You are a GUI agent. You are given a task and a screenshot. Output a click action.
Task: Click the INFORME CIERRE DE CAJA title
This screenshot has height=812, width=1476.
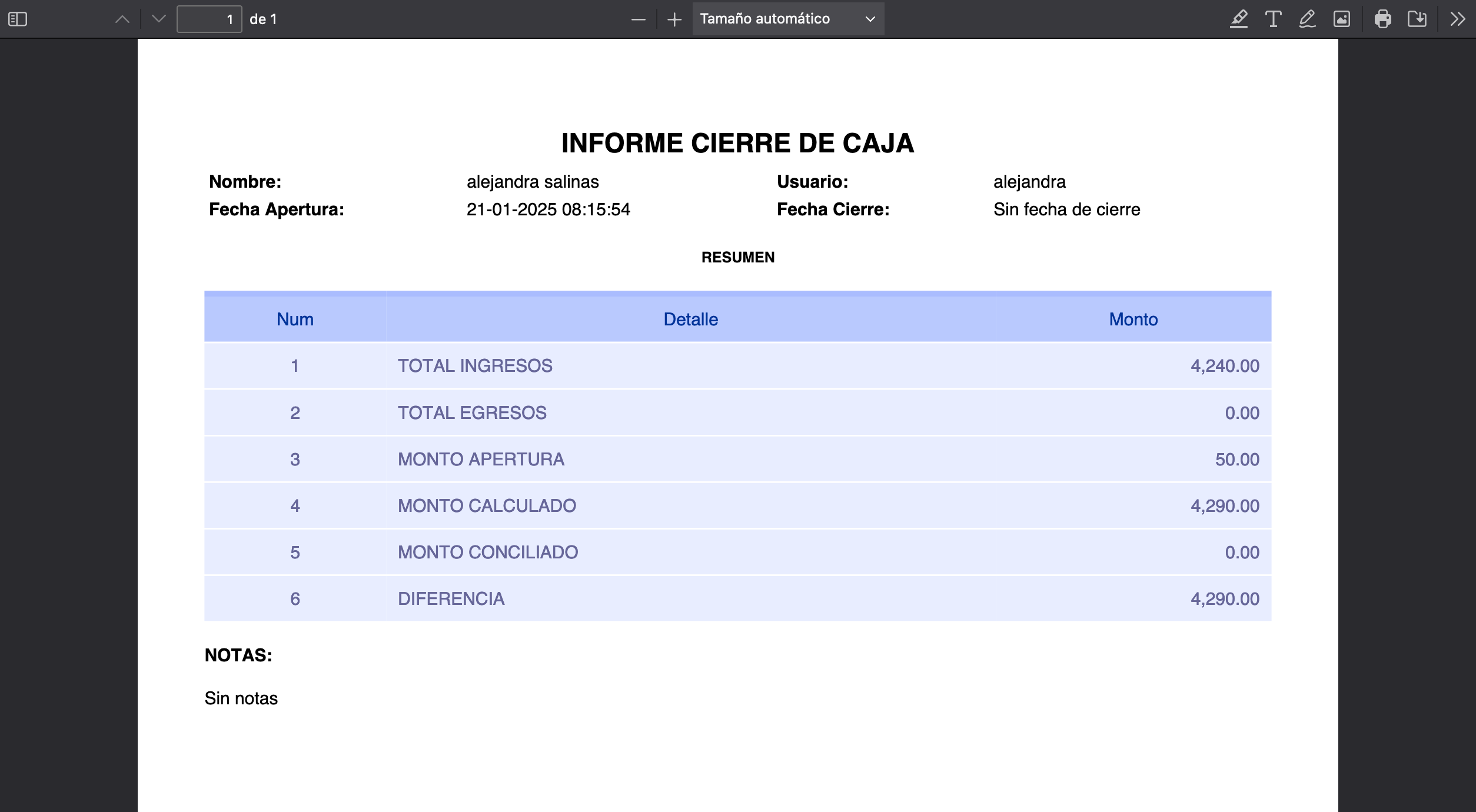[x=737, y=143]
